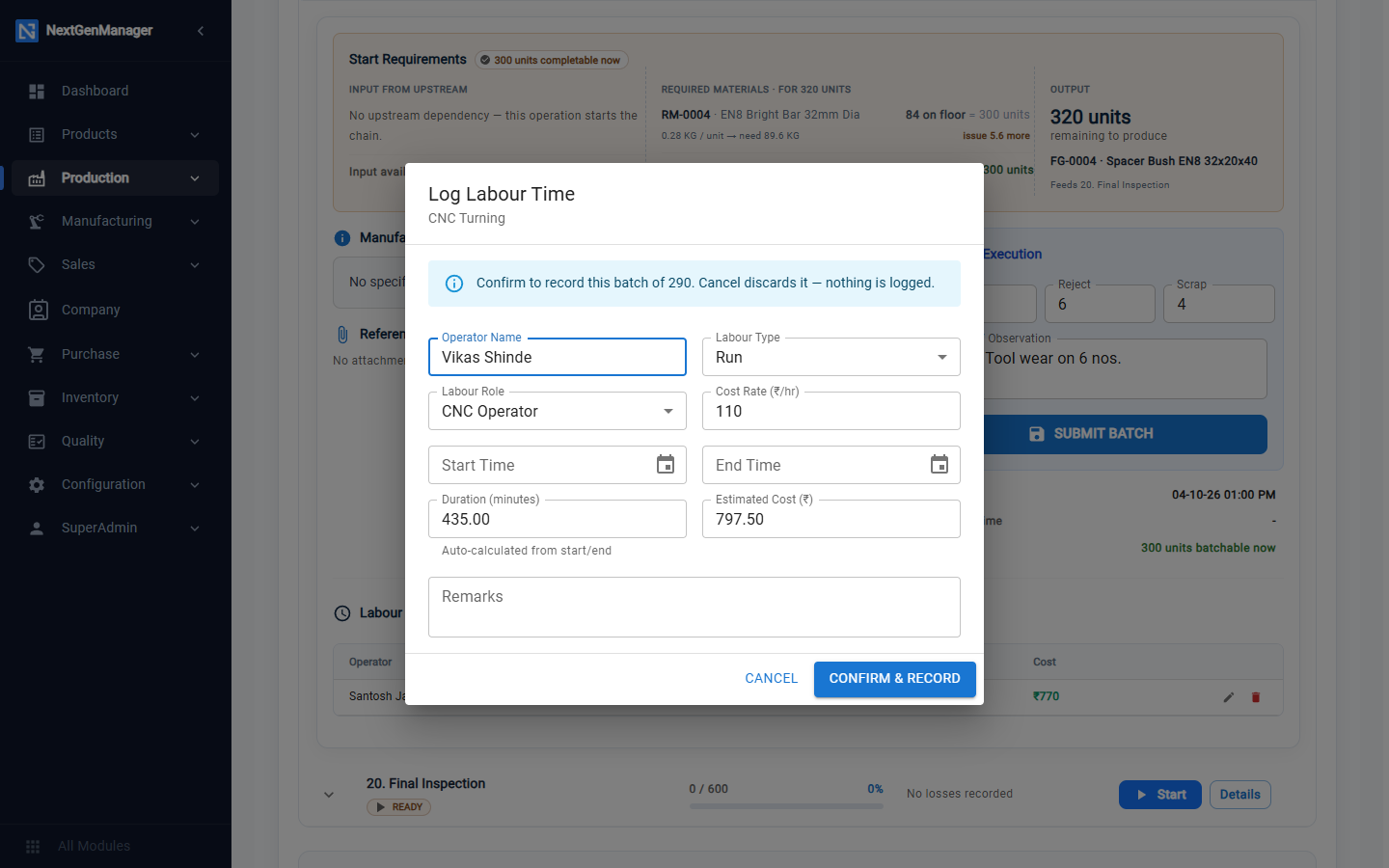The height and width of the screenshot is (868, 1389).
Task: Open the Company menu item
Action: 116,310
